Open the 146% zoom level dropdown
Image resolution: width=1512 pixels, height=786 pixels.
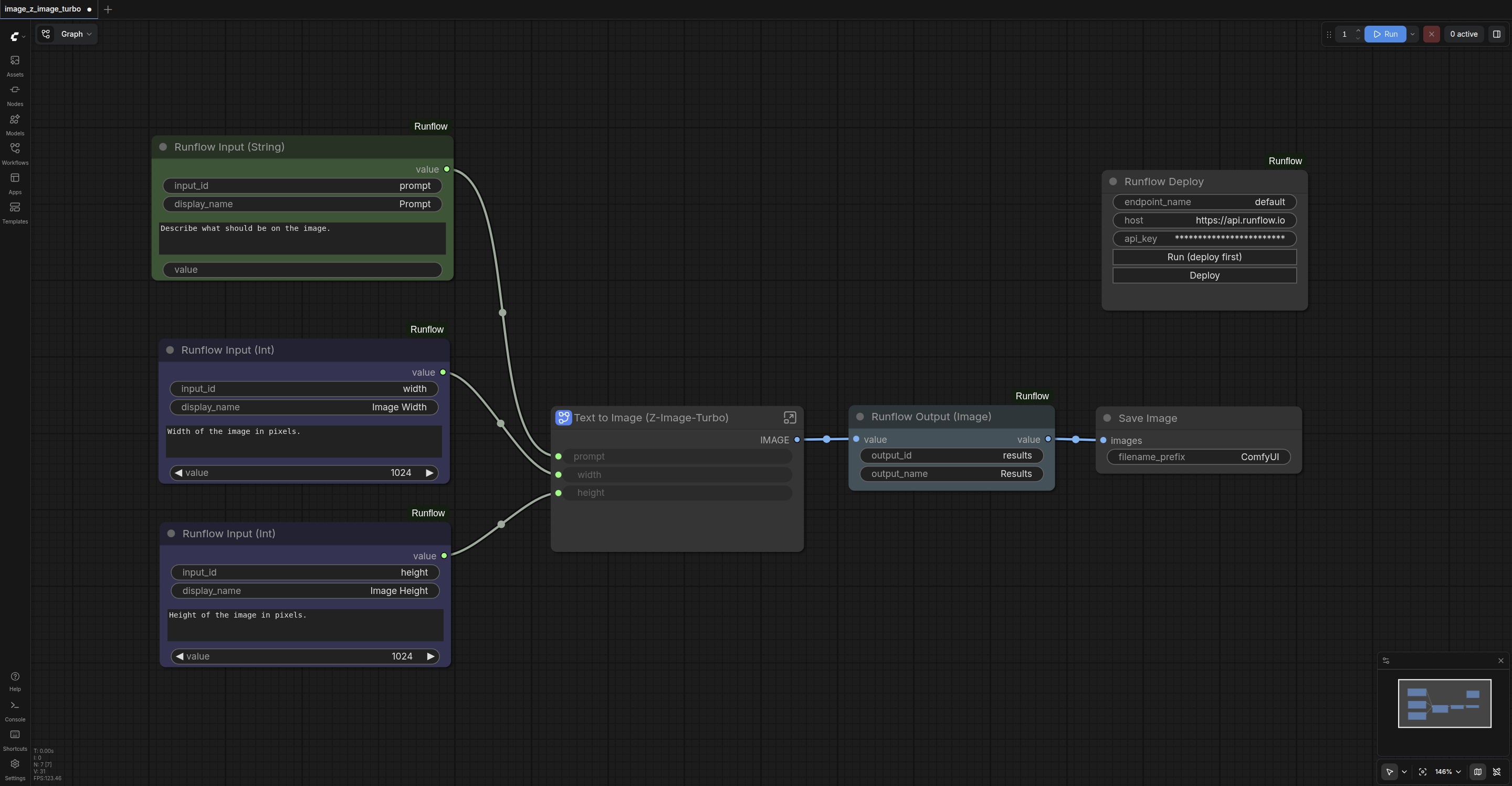point(1447,772)
